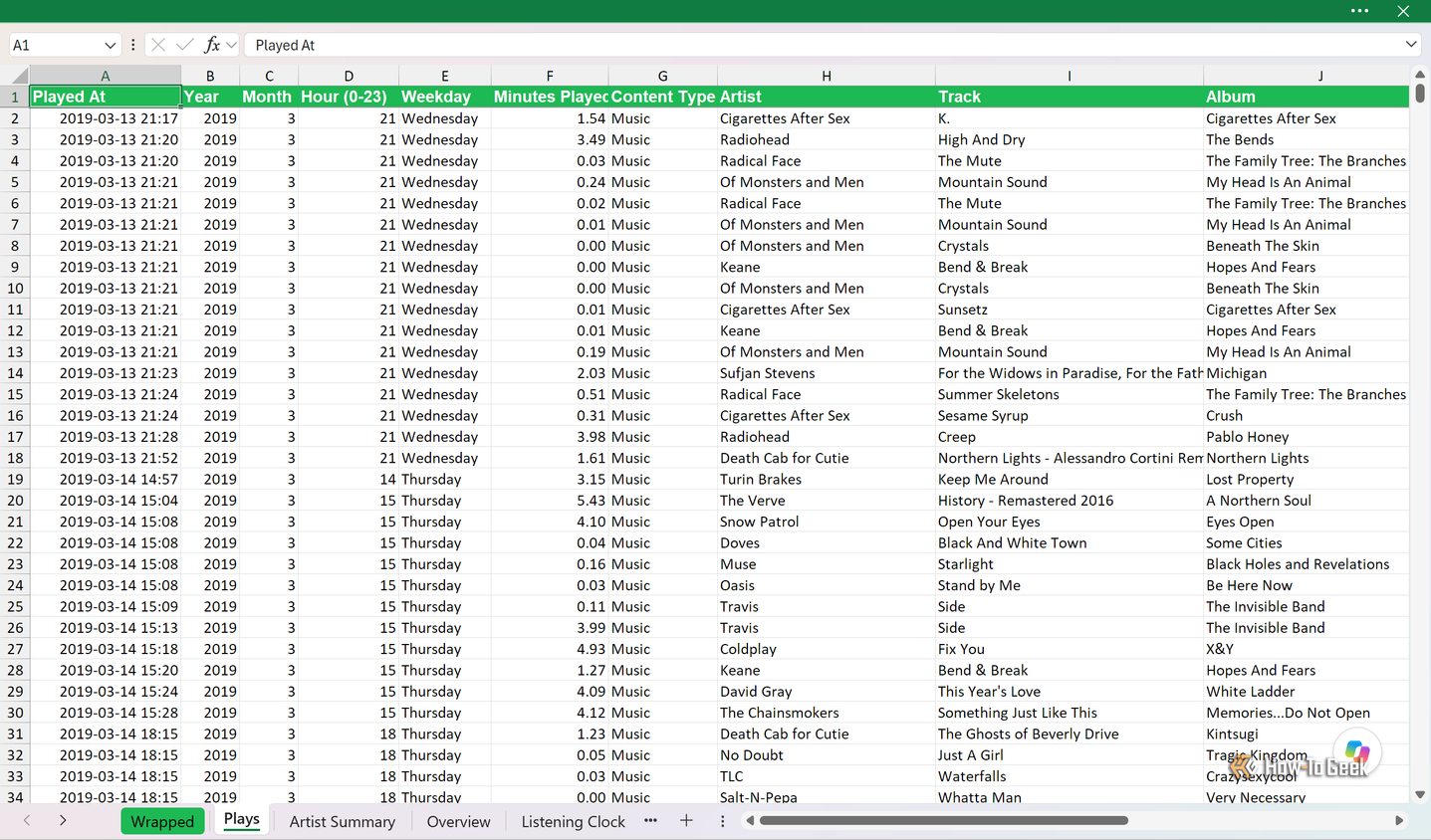Click the Insert Function fx icon
The image size is (1431, 840).
[x=212, y=45]
